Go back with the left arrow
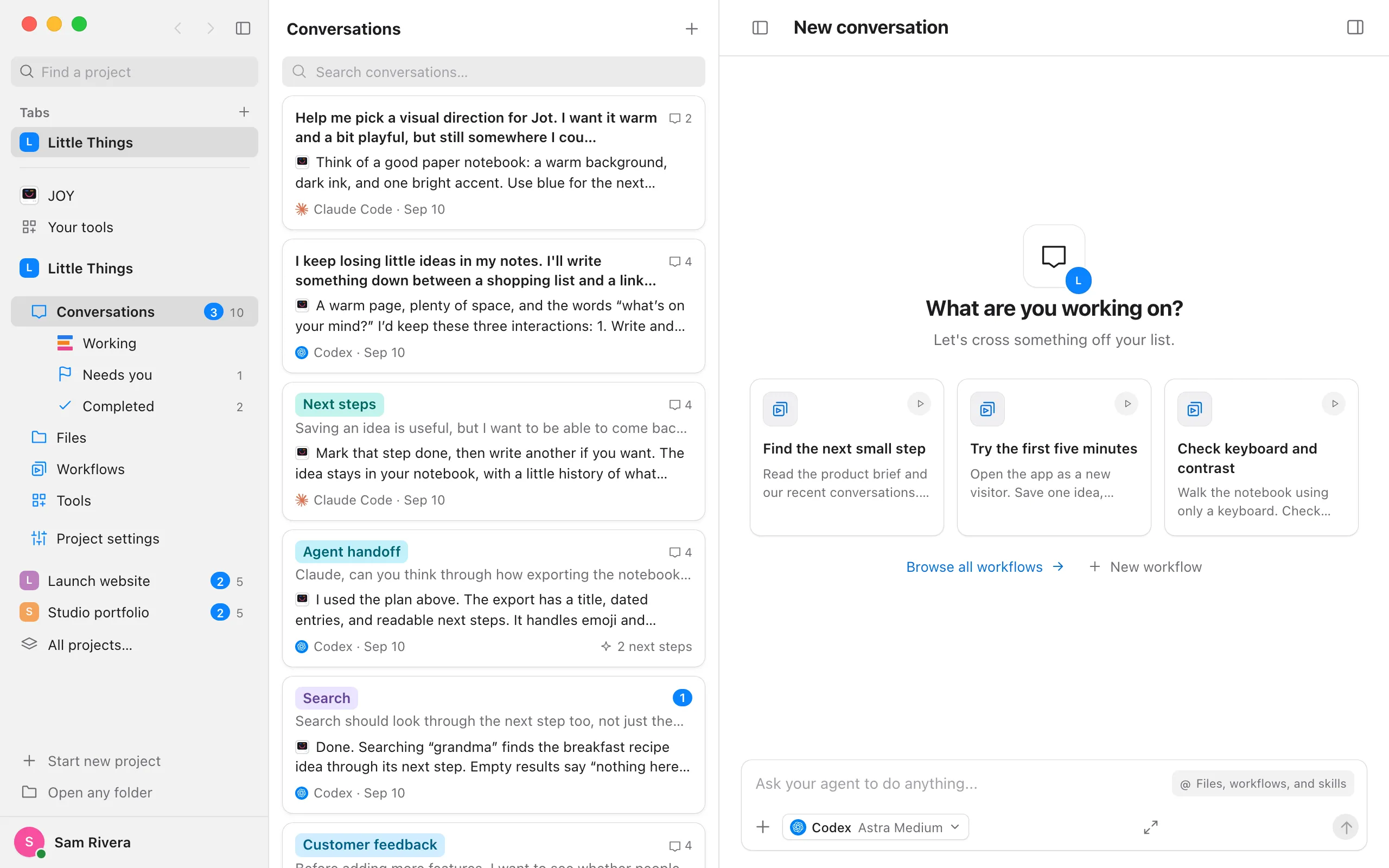Viewport: 1389px width, 868px height. pos(178,28)
